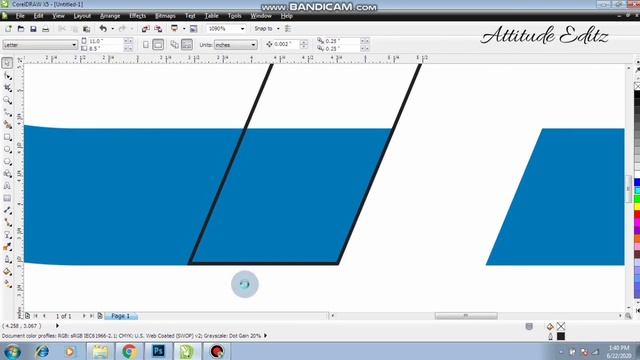Open the File menu

tap(20, 16)
